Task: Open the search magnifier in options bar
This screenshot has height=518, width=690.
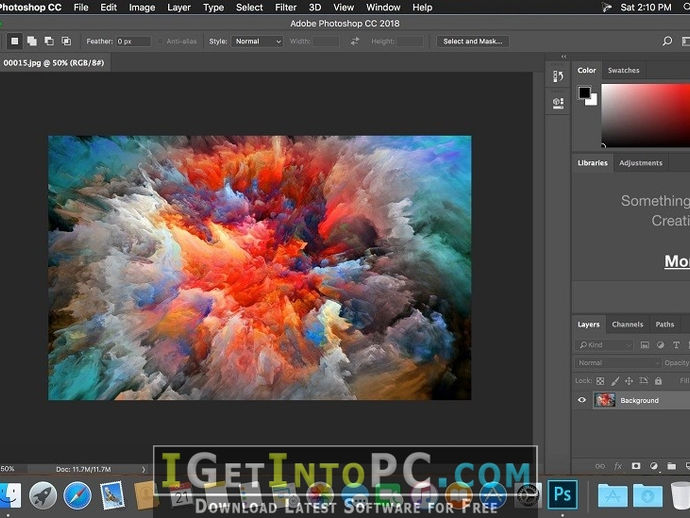Action: point(667,41)
